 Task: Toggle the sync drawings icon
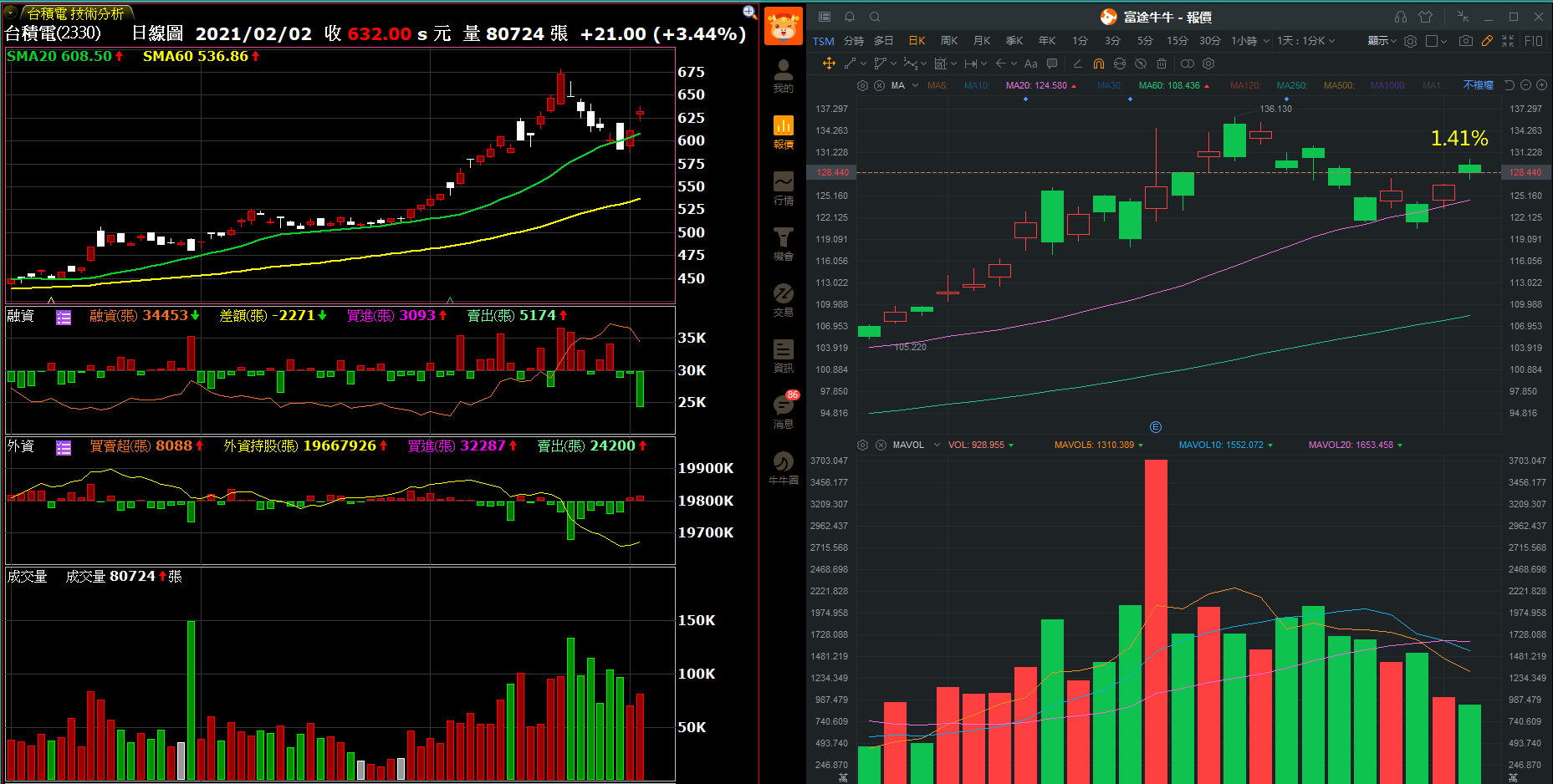click(1120, 64)
